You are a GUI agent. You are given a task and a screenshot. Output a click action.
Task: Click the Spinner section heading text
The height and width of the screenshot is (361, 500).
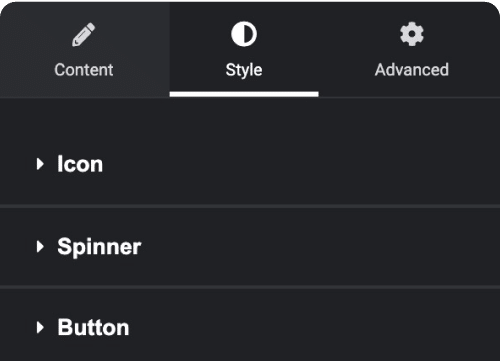(x=99, y=247)
